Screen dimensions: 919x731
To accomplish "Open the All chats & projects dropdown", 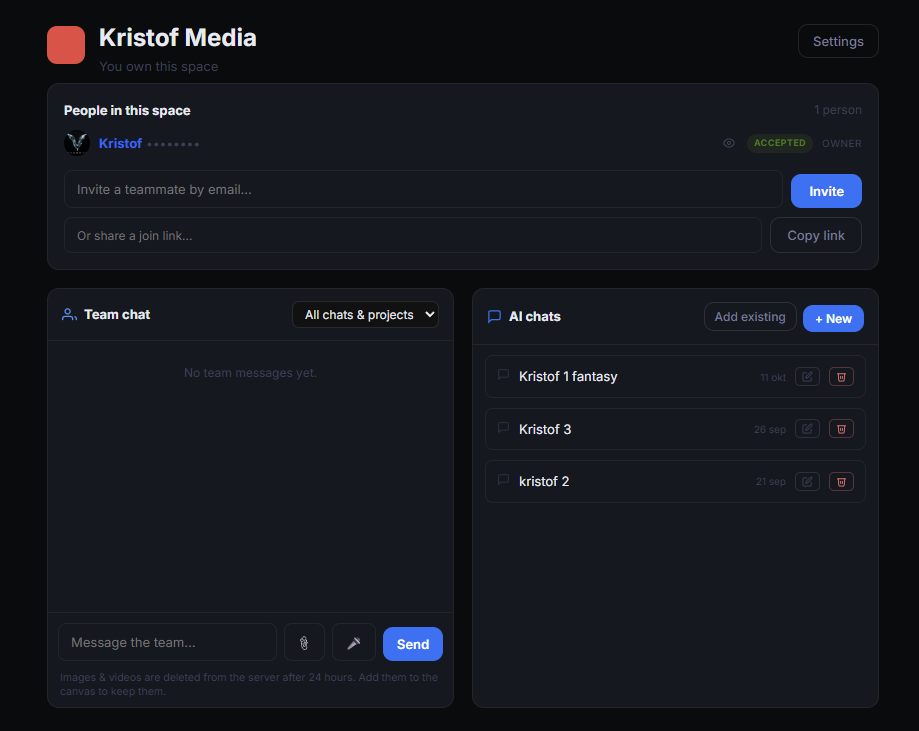I will (x=365, y=315).
